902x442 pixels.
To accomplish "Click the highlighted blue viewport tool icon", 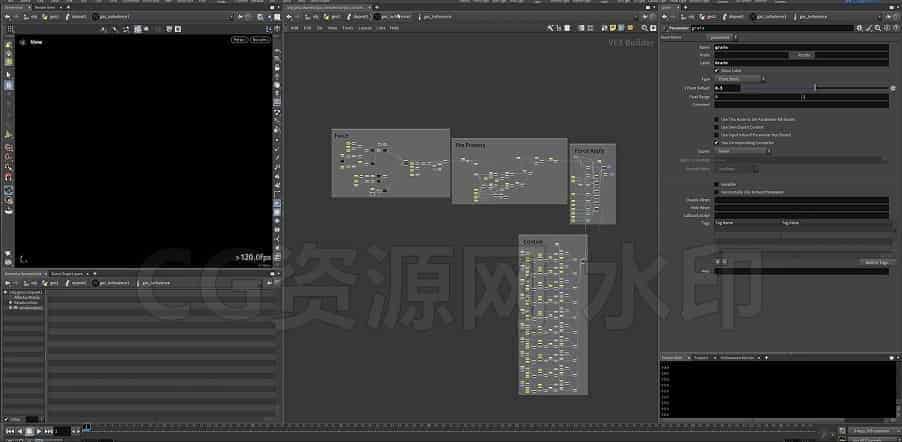I will coord(8,85).
